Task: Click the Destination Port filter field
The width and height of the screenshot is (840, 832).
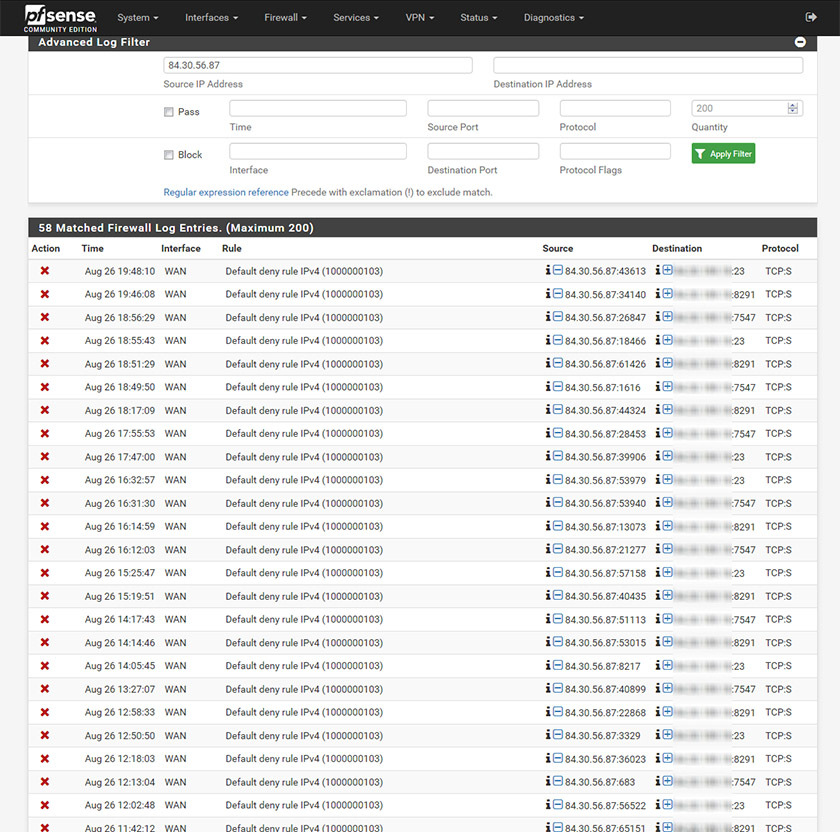Action: coord(483,151)
